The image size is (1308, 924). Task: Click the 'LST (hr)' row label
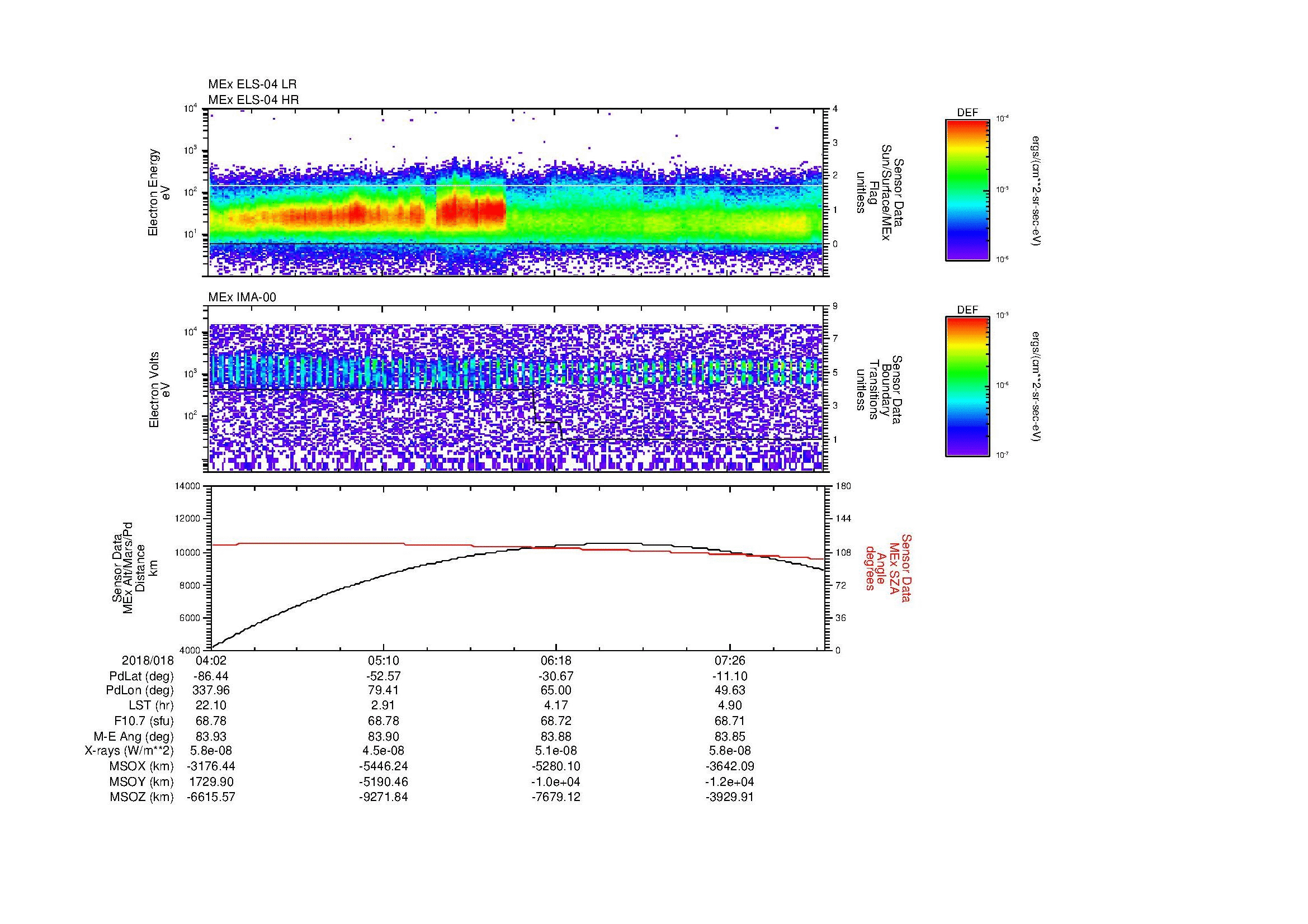point(151,706)
